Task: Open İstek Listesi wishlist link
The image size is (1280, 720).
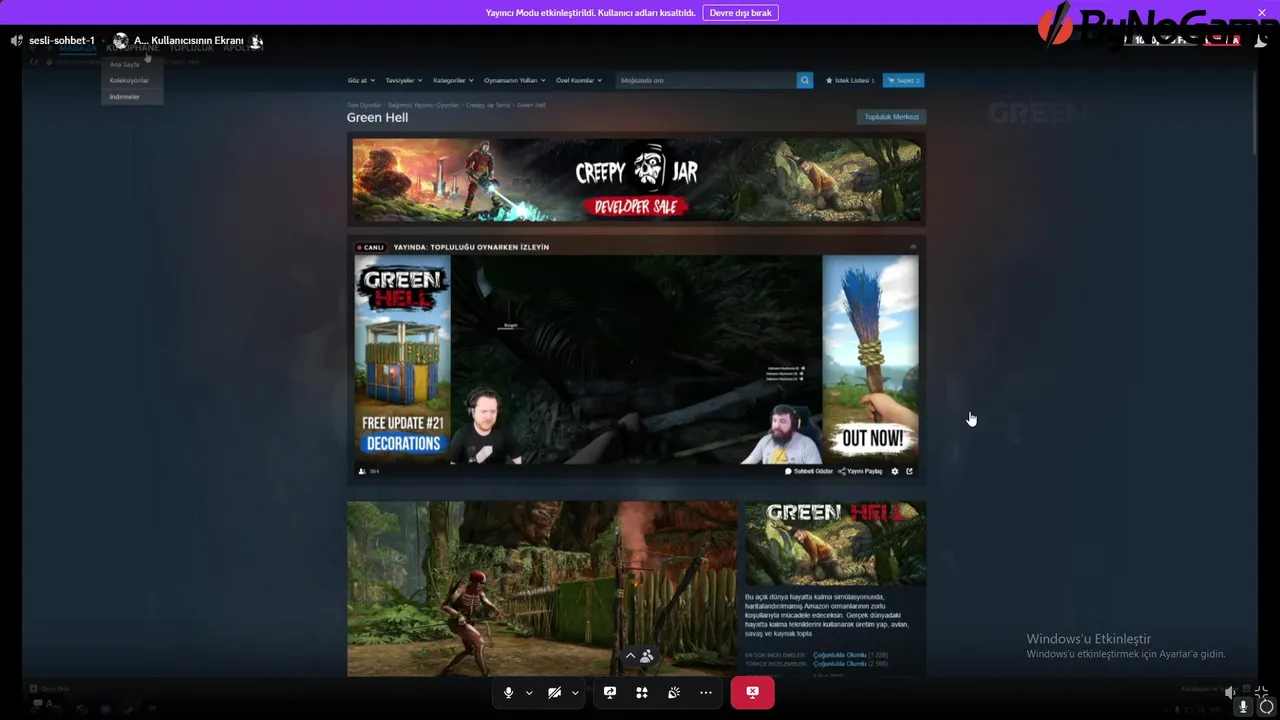Action: click(x=850, y=80)
